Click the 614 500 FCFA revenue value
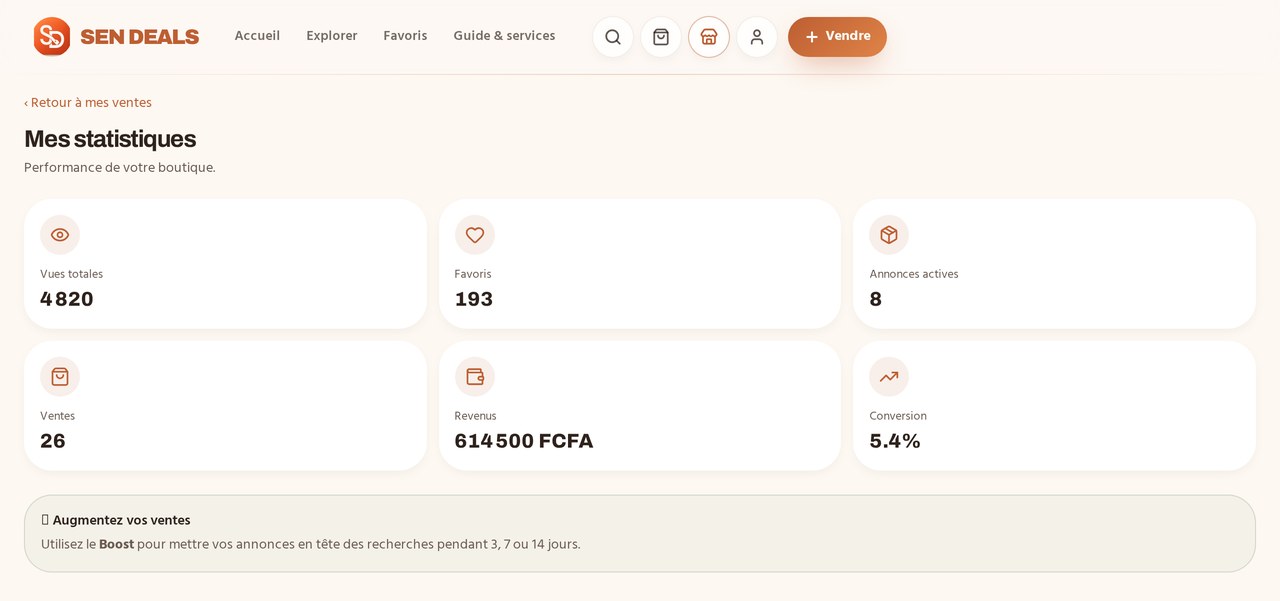1280x601 pixels. 524,441
